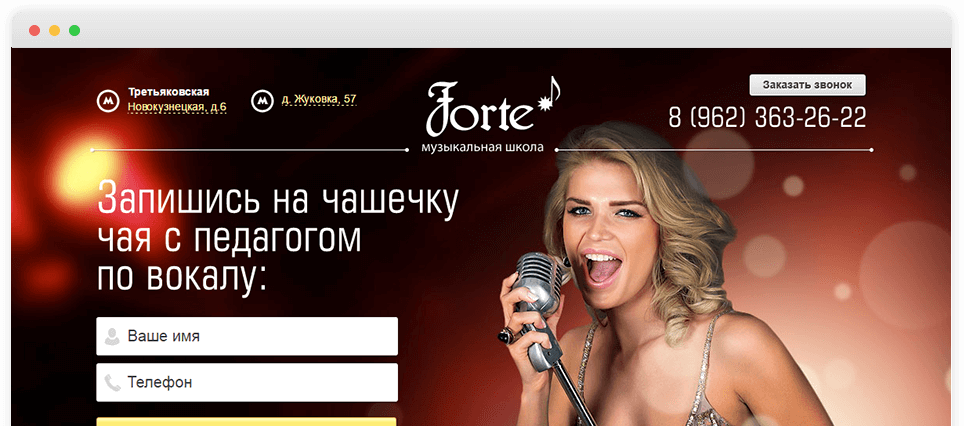
Task: Open the д. Жуковка, 57 address link
Action: 319,99
